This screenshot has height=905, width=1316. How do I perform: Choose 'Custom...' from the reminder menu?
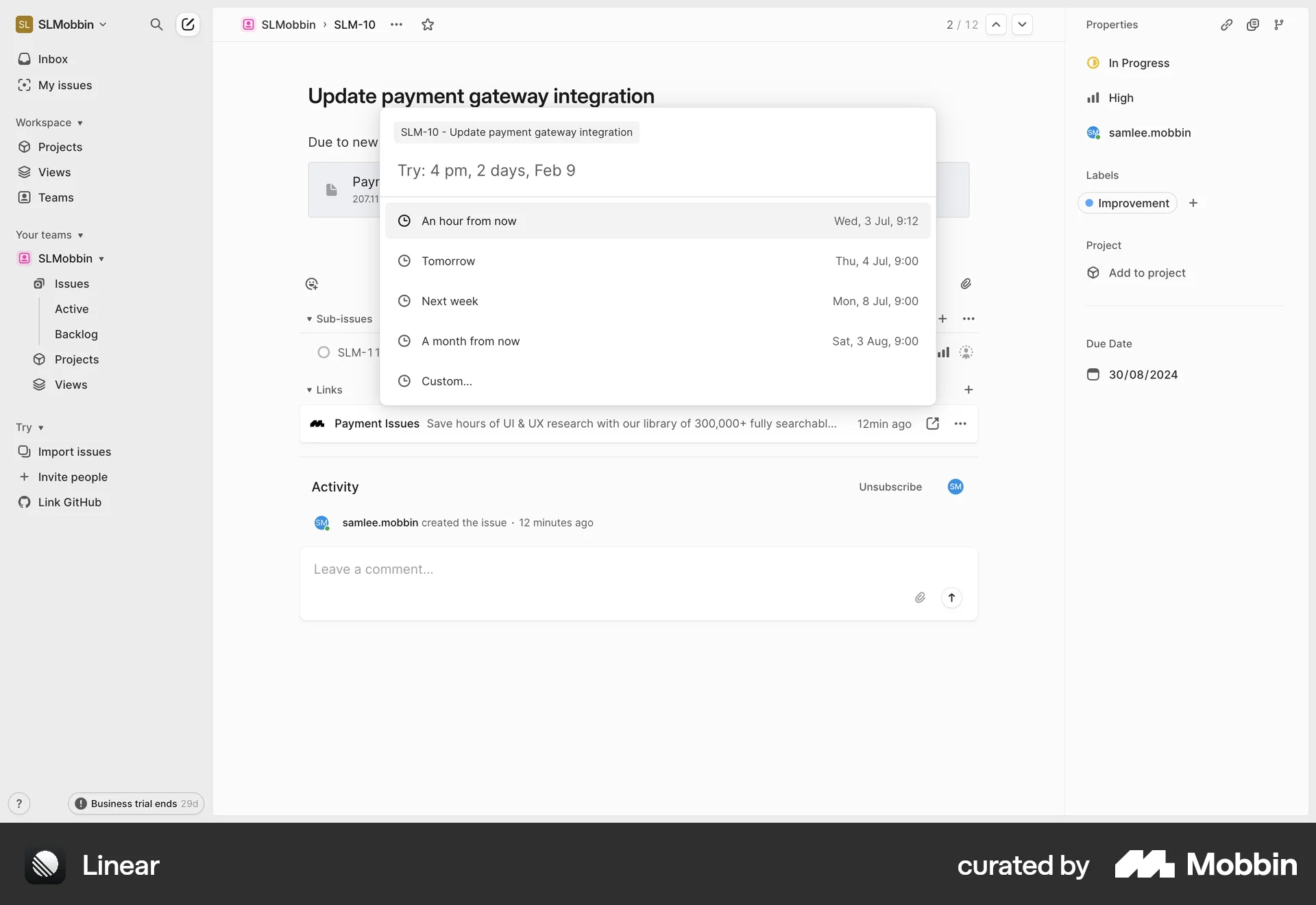point(446,381)
